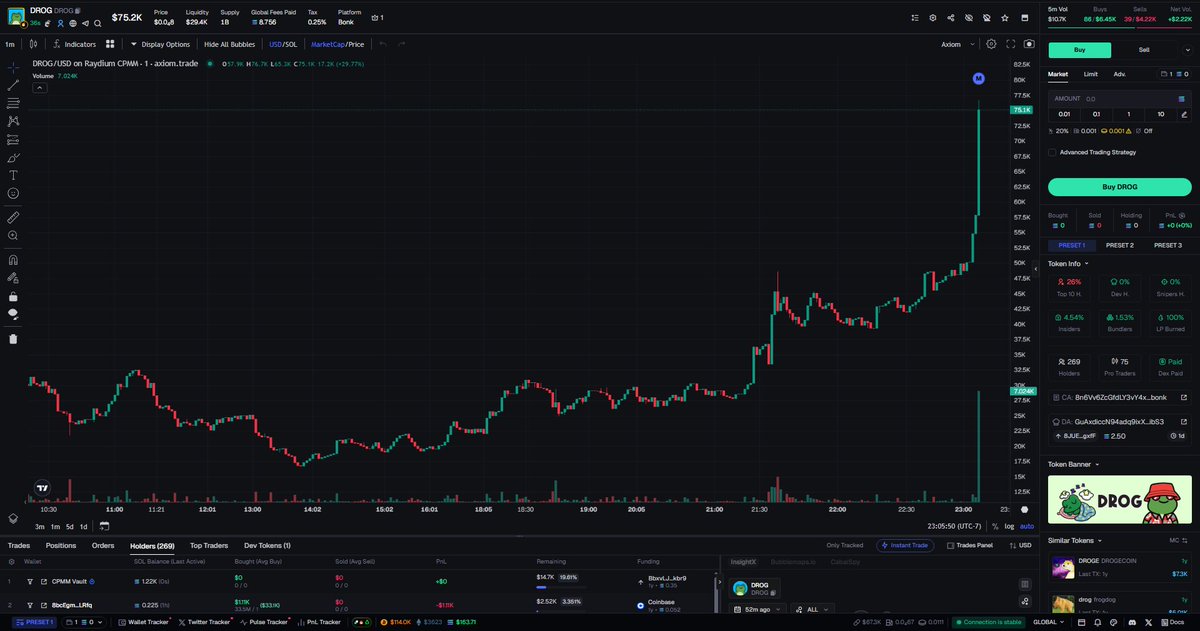Open the measure ruler tool

point(11,216)
